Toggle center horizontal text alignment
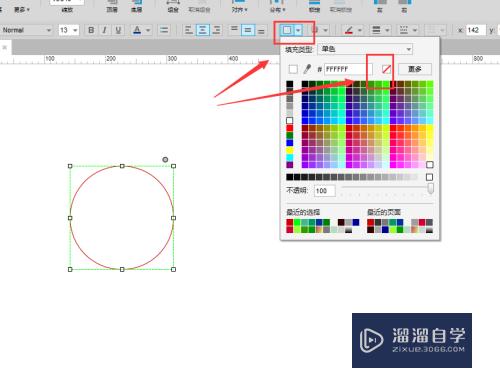Image resolution: width=500 pixels, height=378 pixels. (202, 30)
